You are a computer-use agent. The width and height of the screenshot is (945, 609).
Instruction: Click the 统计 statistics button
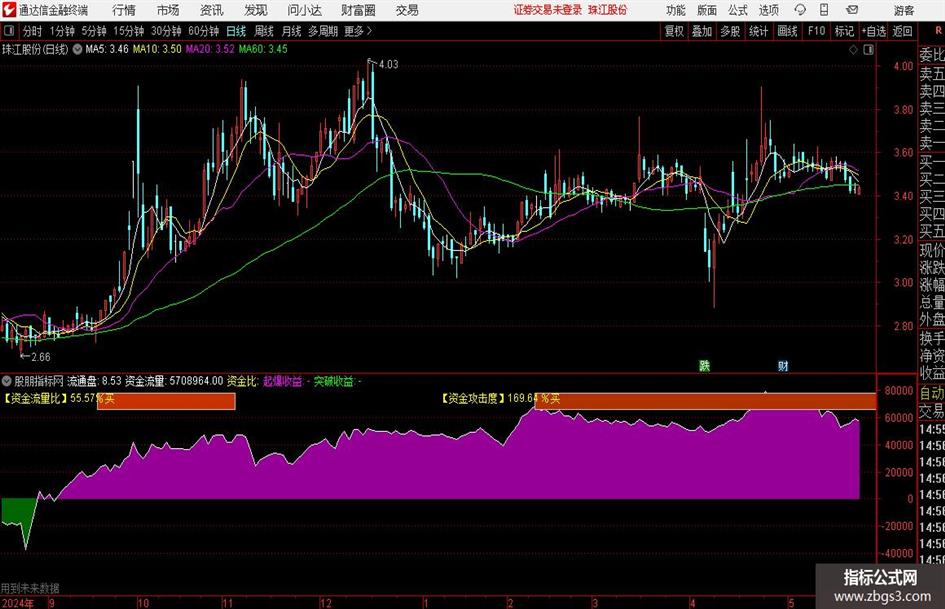click(x=758, y=31)
